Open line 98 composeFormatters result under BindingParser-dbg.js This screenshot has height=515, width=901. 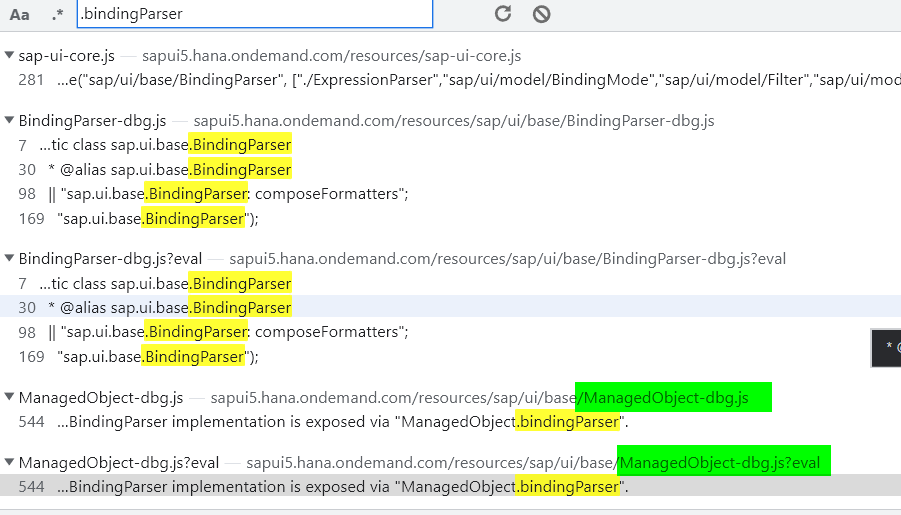pos(450,194)
